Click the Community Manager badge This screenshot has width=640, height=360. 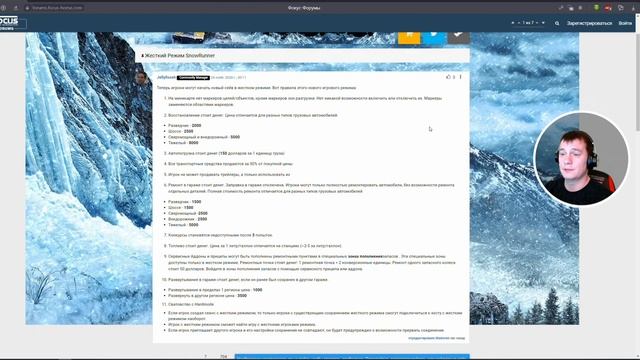click(193, 78)
